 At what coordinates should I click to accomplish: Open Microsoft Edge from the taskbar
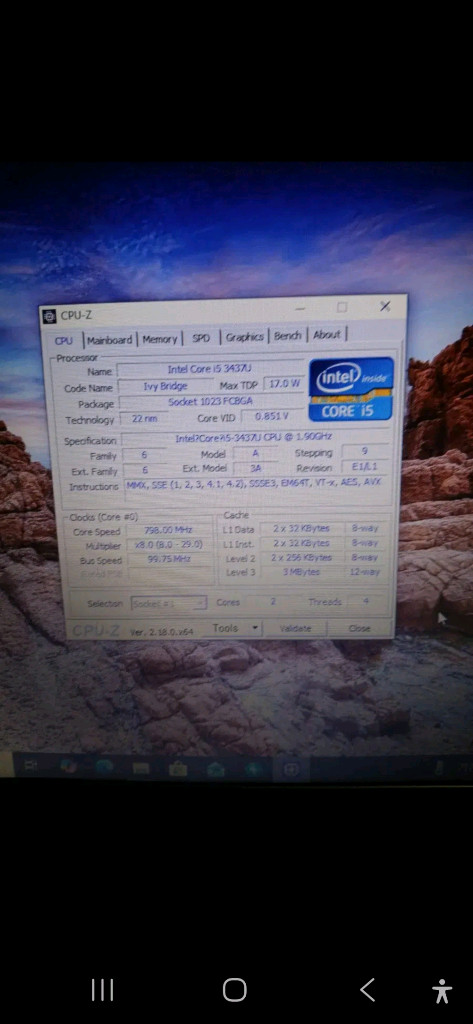tap(105, 767)
